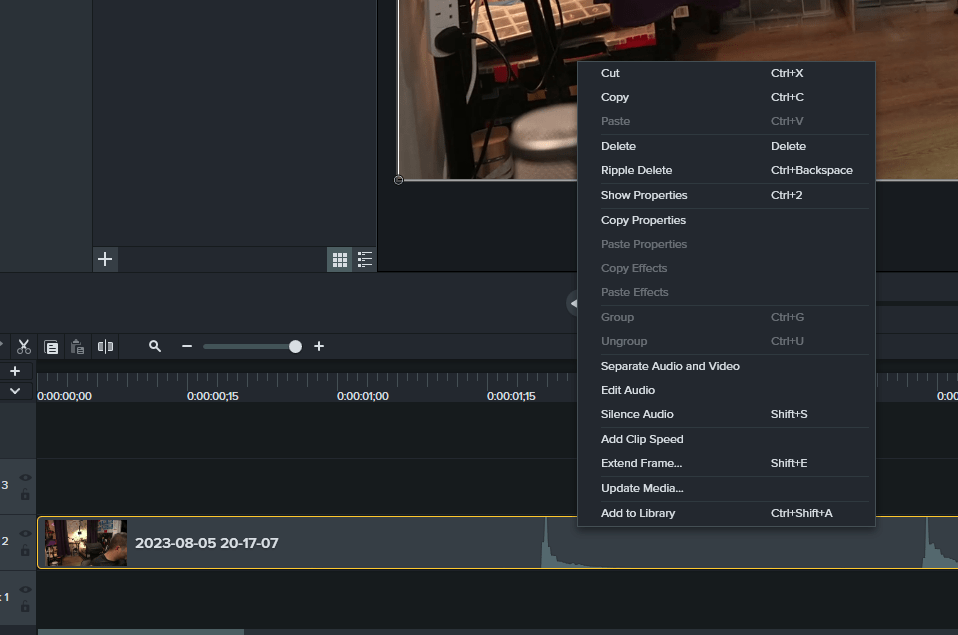Click the Paste icon in timeline toolbar
The image size is (958, 635).
pyautogui.click(x=78, y=347)
